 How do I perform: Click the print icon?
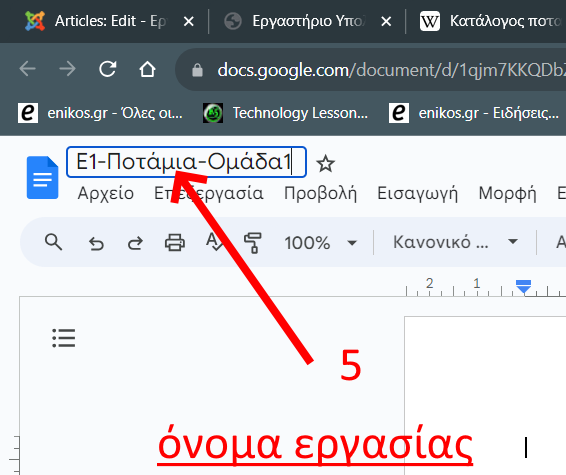pos(175,243)
